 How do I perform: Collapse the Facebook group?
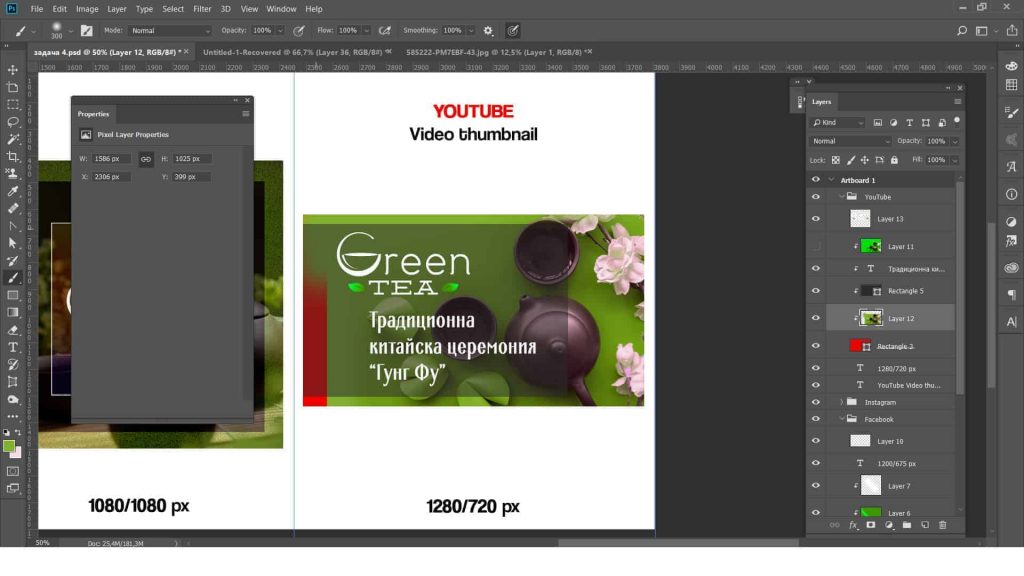841,419
